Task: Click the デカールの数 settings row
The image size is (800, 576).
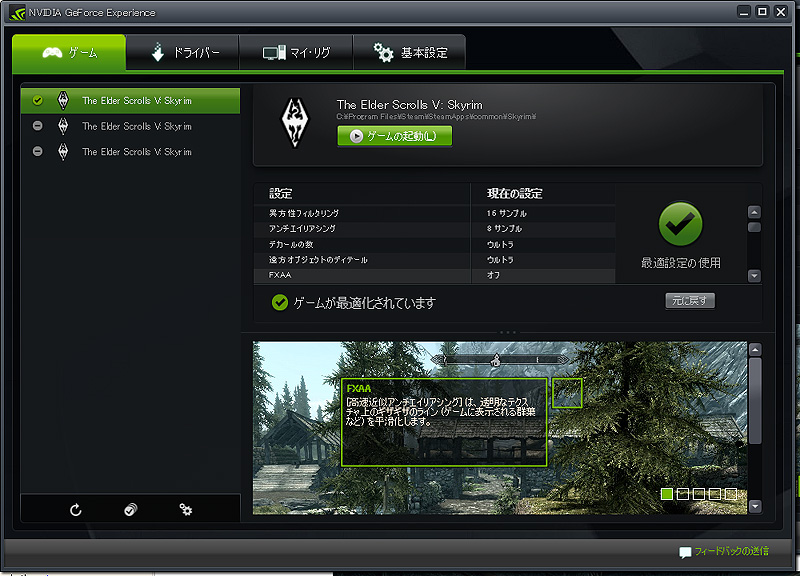Action: pos(434,244)
